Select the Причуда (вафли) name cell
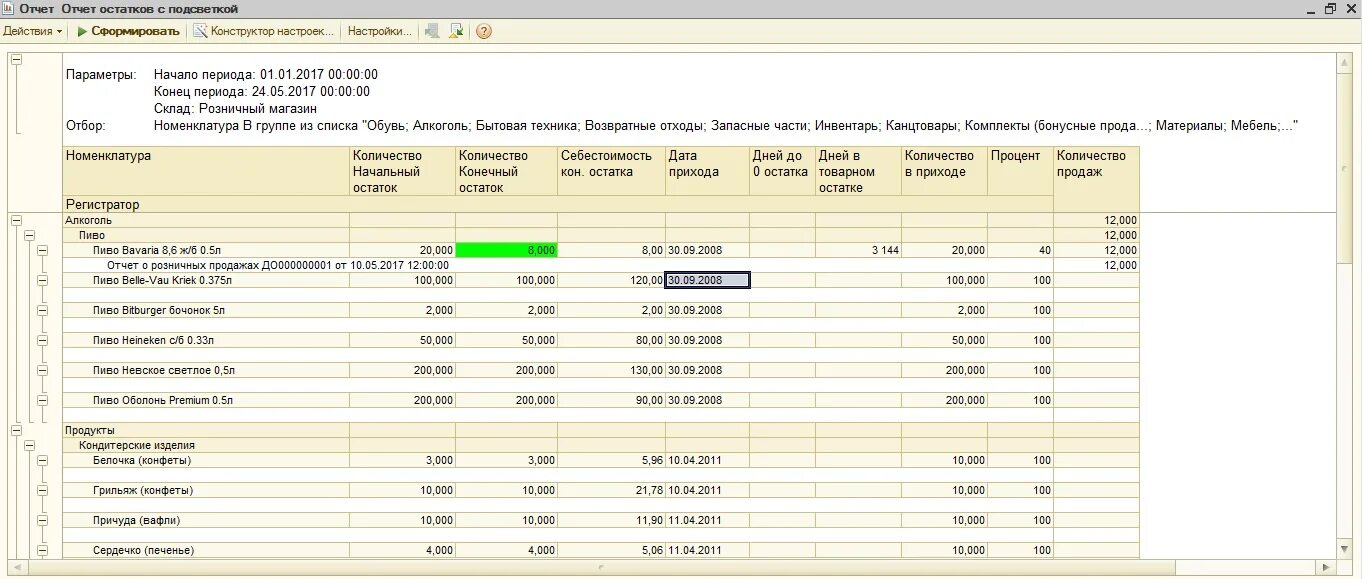This screenshot has height=579, width=1363. [206, 520]
